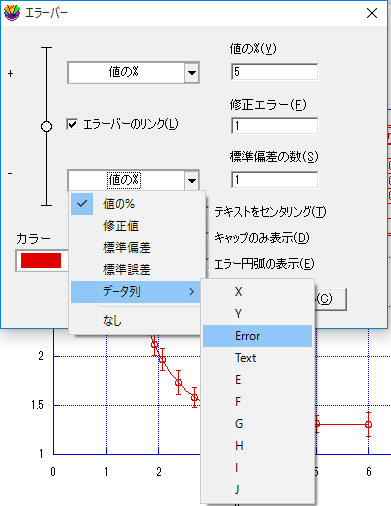Expand the データ列 submenu

[x=136, y=292]
